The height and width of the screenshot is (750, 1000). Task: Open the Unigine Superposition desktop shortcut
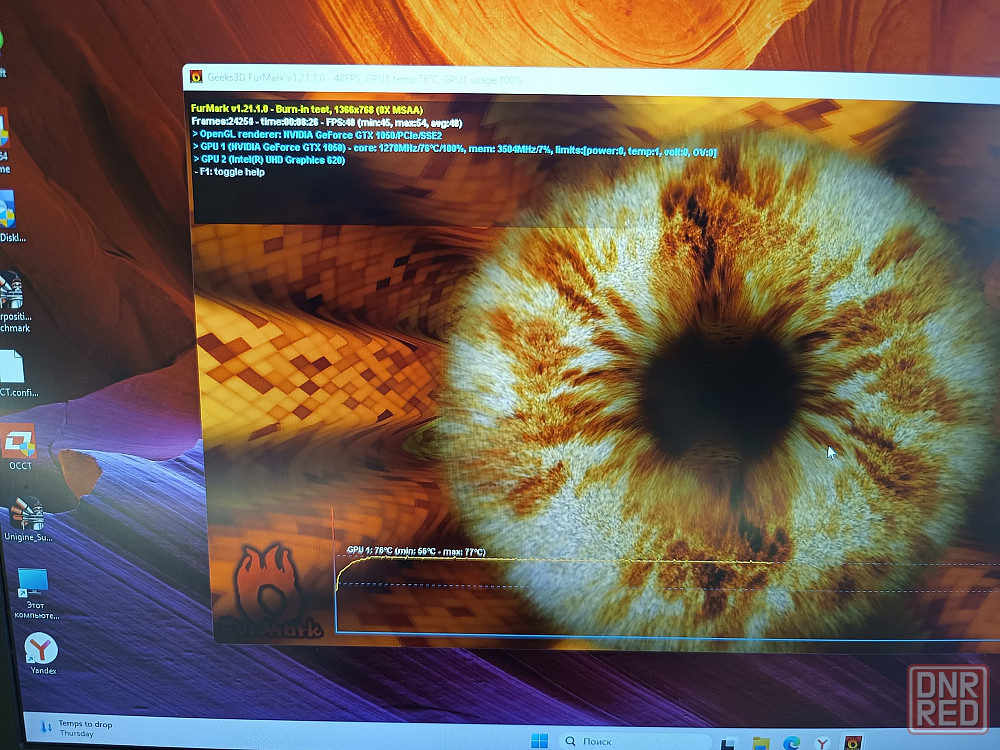pyautogui.click(x=27, y=516)
